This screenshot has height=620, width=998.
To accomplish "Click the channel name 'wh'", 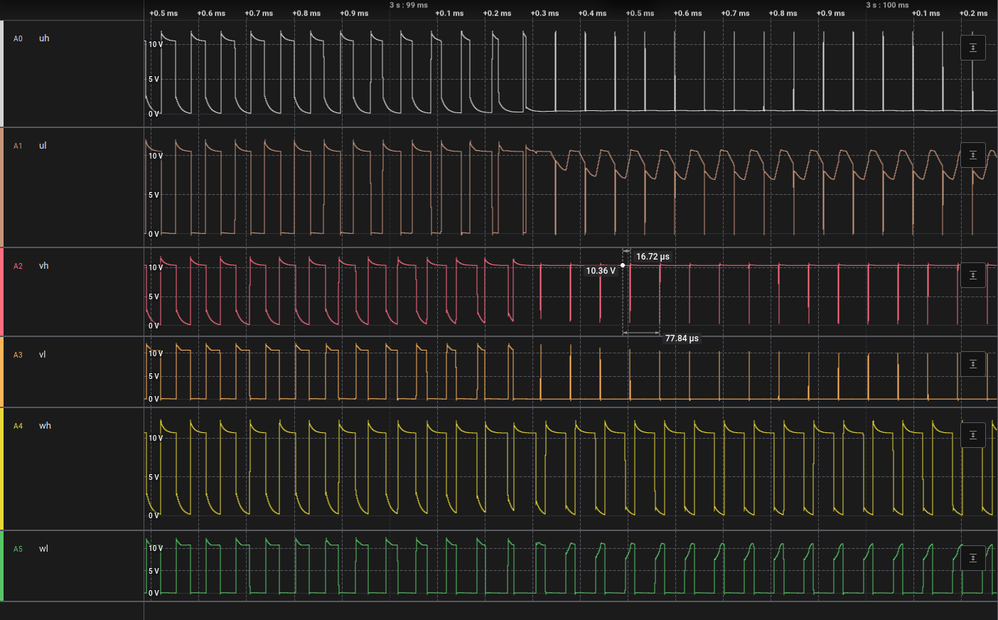I will (45, 426).
